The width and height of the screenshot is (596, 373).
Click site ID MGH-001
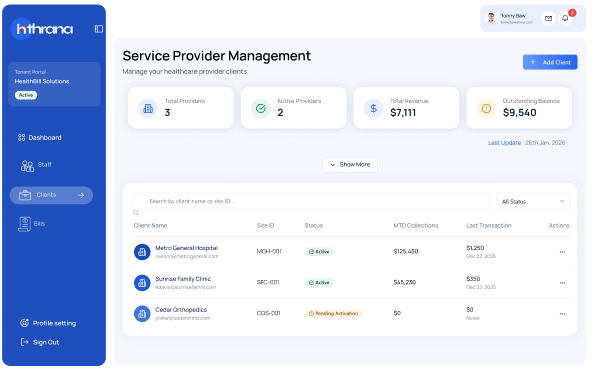269,251
